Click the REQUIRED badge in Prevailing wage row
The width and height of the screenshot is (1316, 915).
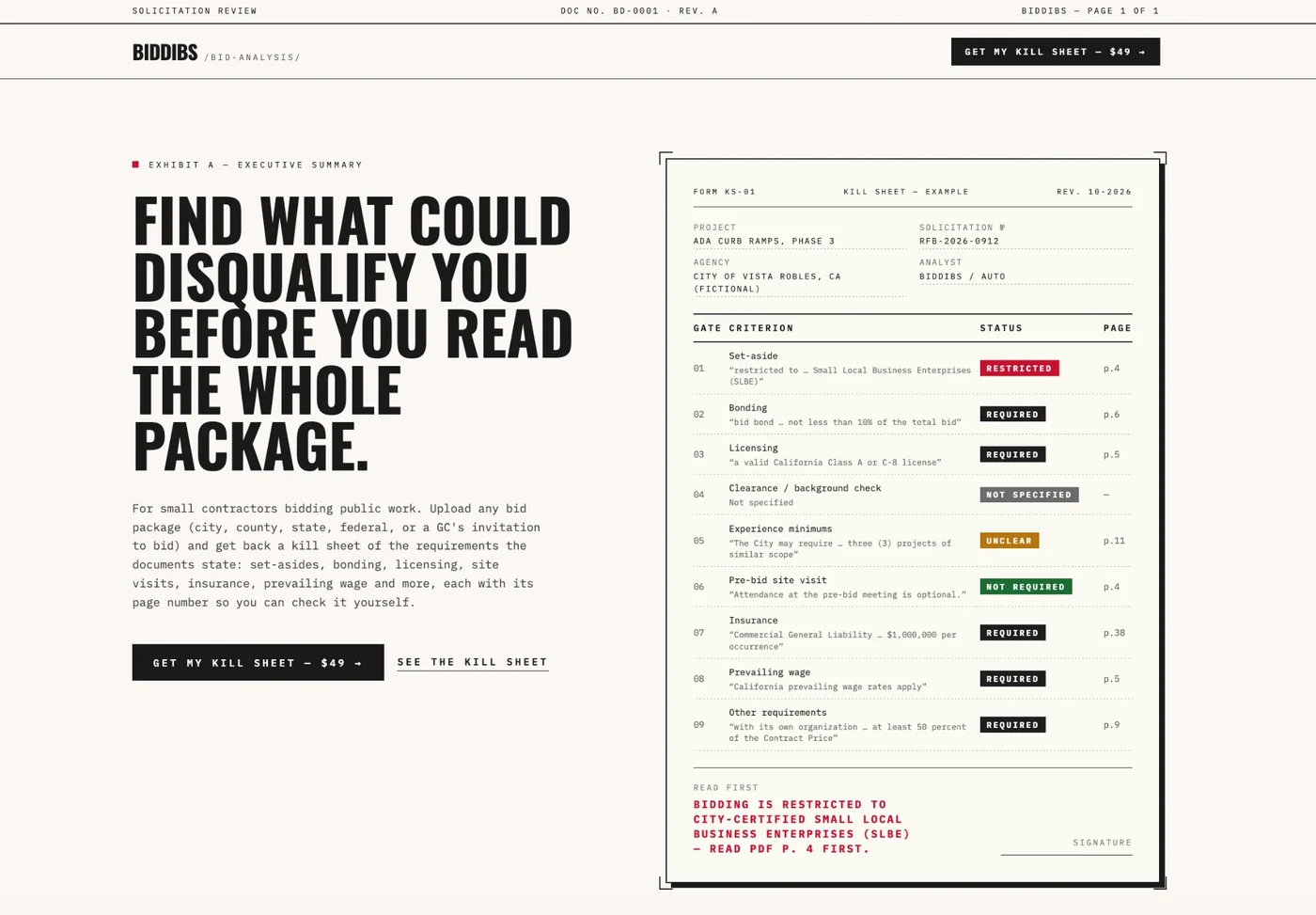pos(1012,679)
